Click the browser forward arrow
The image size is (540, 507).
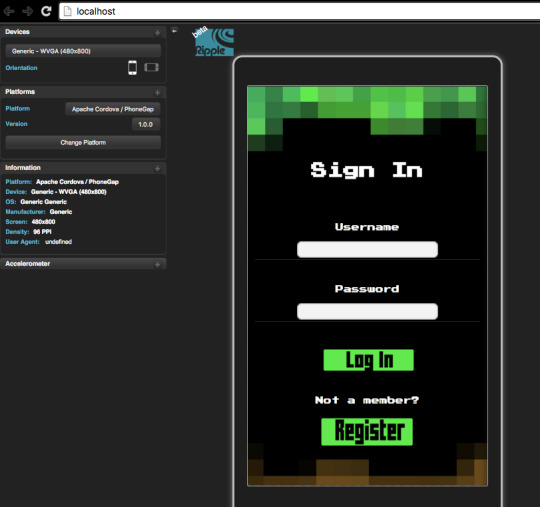click(x=28, y=11)
